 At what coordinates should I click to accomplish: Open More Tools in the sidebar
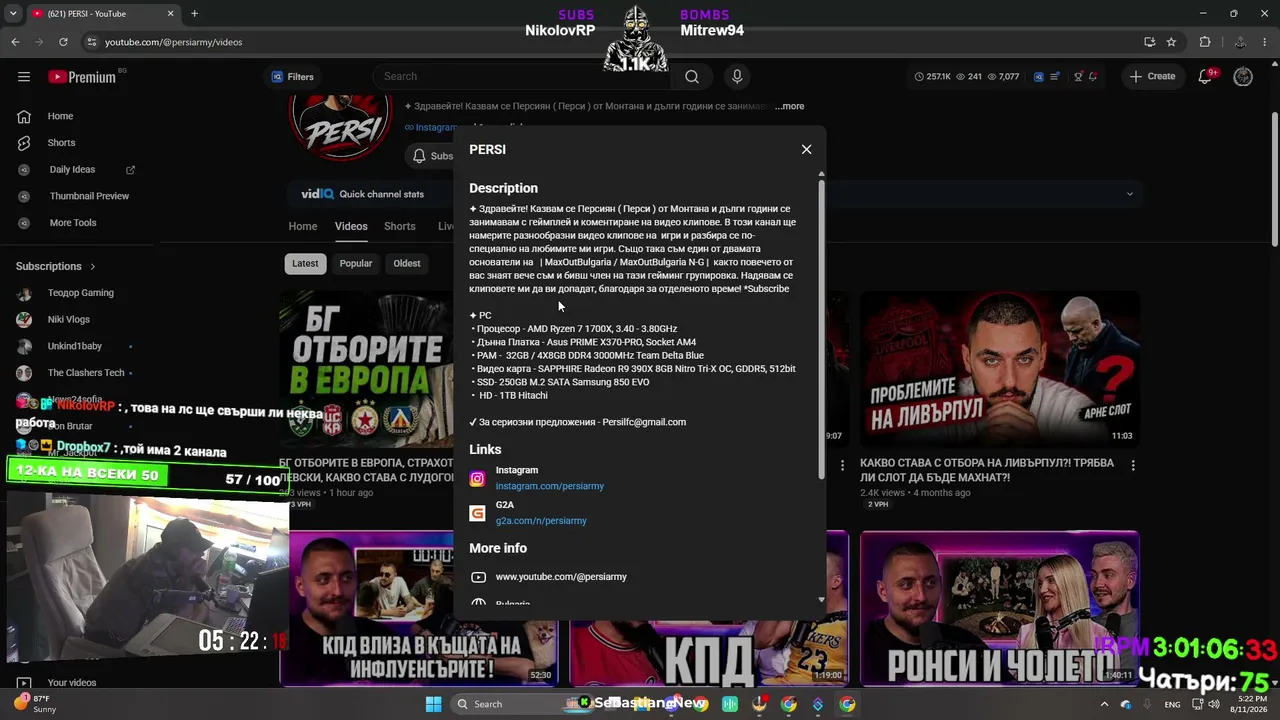point(73,223)
